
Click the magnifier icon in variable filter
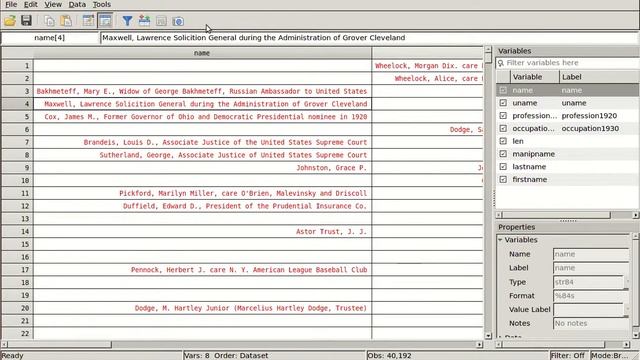click(x=501, y=63)
